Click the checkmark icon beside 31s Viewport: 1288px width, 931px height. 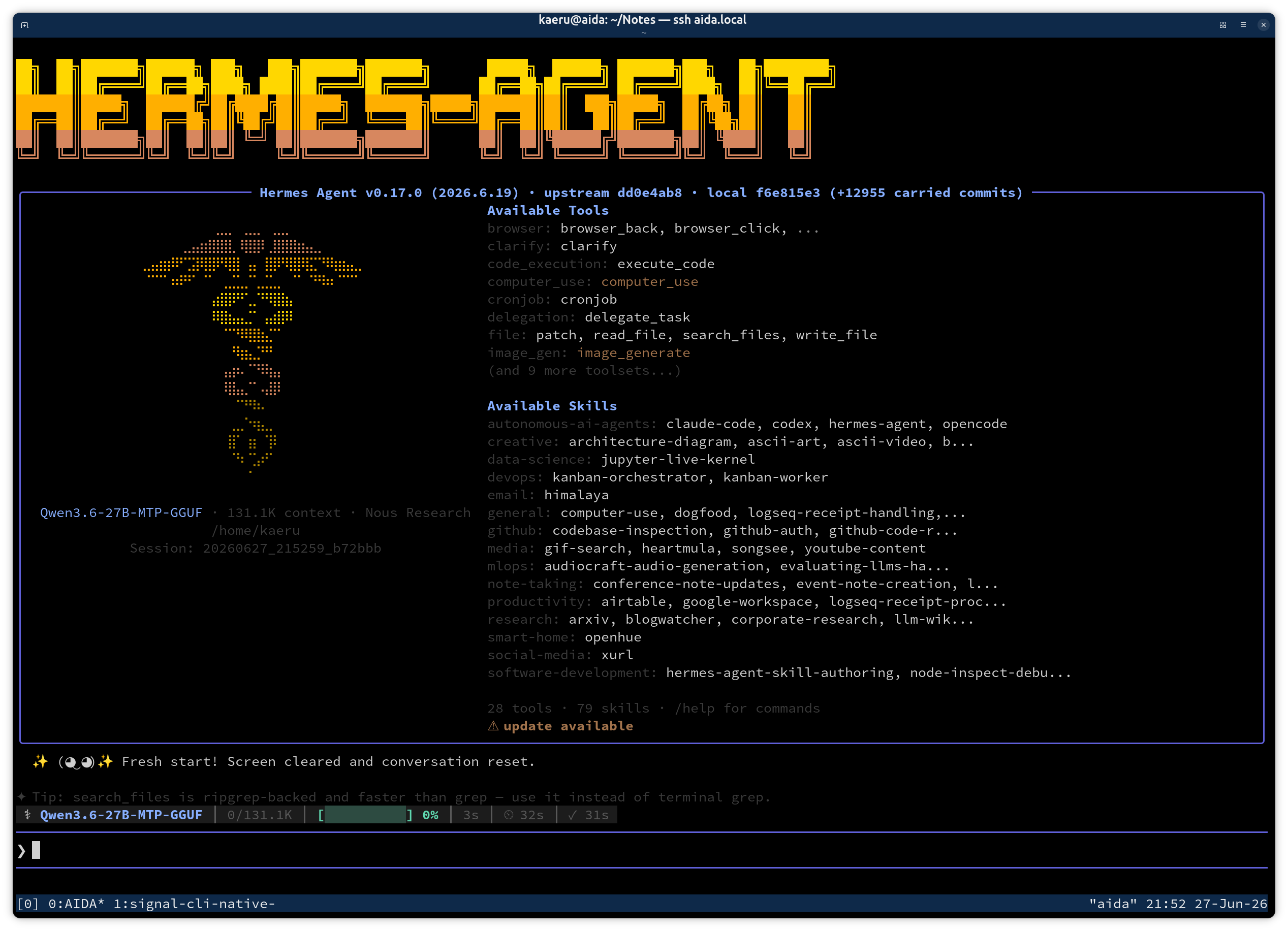[573, 815]
